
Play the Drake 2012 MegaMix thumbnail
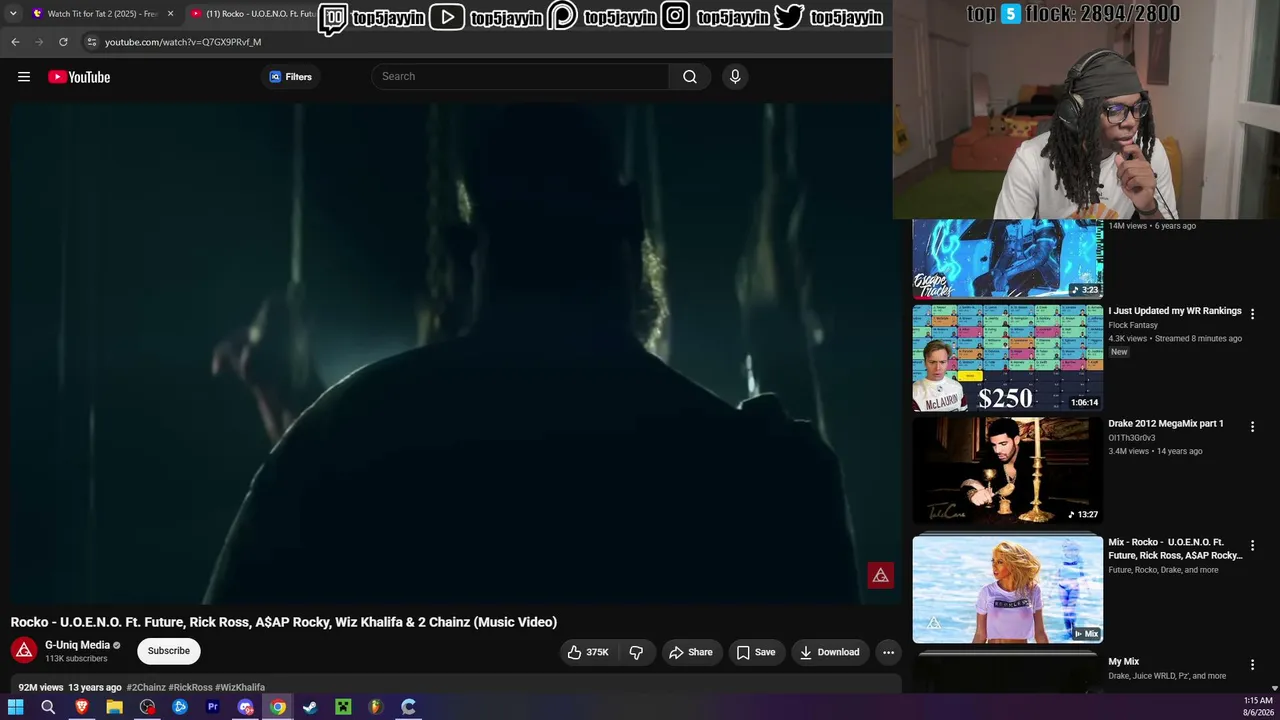pyautogui.click(x=1007, y=470)
